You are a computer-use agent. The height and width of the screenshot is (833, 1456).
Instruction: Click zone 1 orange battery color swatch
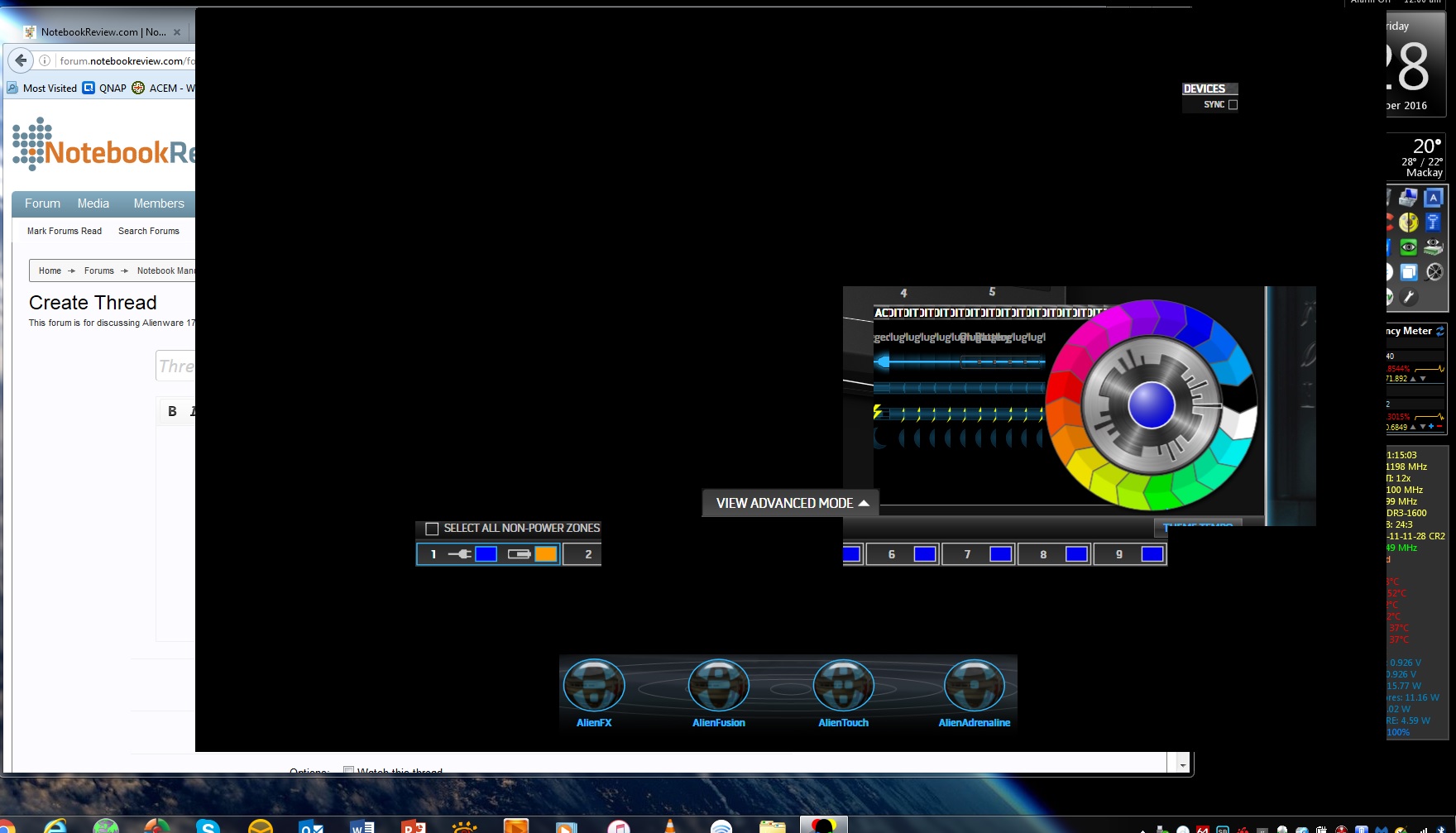tap(546, 554)
